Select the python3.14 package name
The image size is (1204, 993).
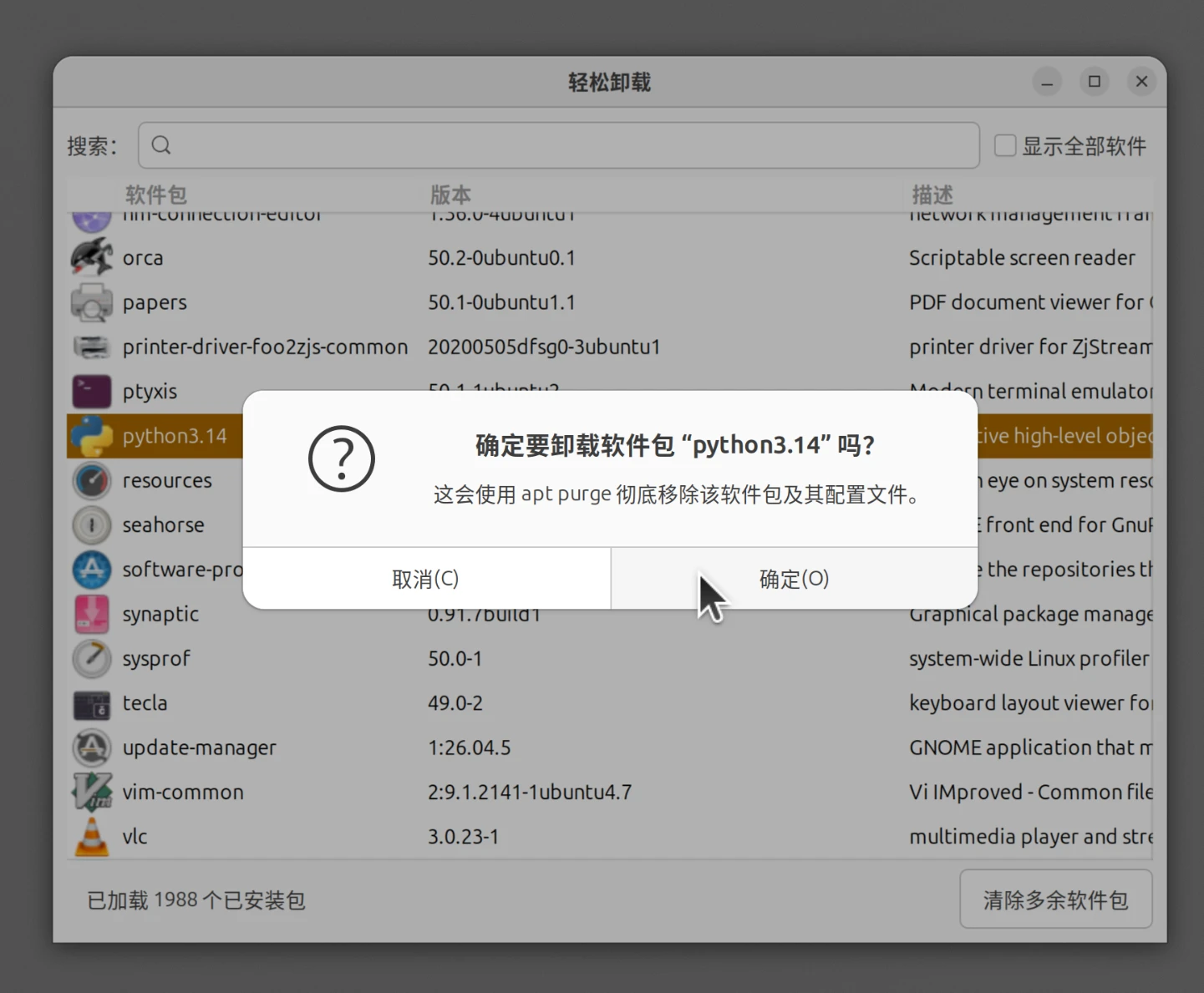tap(175, 436)
